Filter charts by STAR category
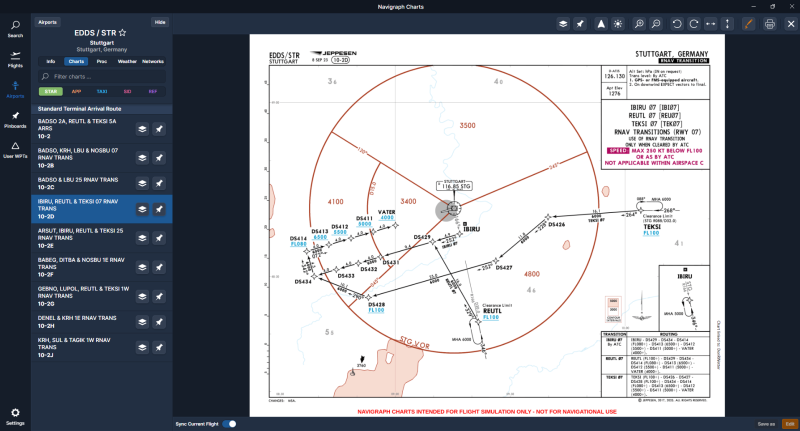Image resolution: width=800 pixels, height=431 pixels. 51,91
